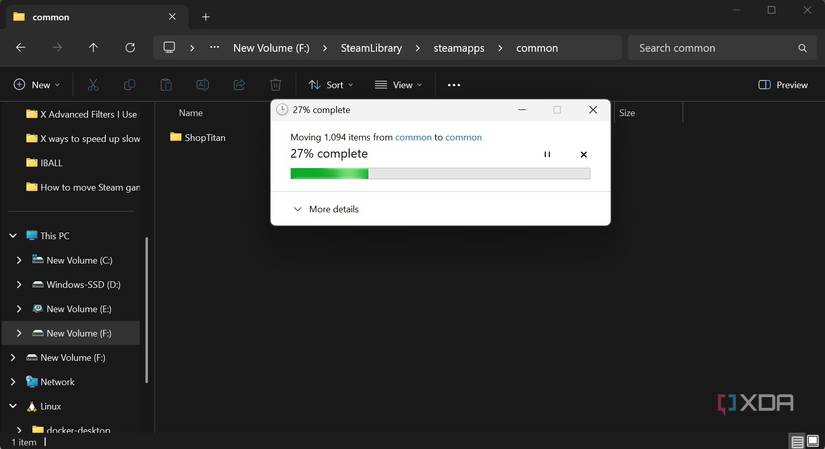Click the sidebar vertical scrollbar
Viewport: 825px width, 449px height.
(x=146, y=311)
